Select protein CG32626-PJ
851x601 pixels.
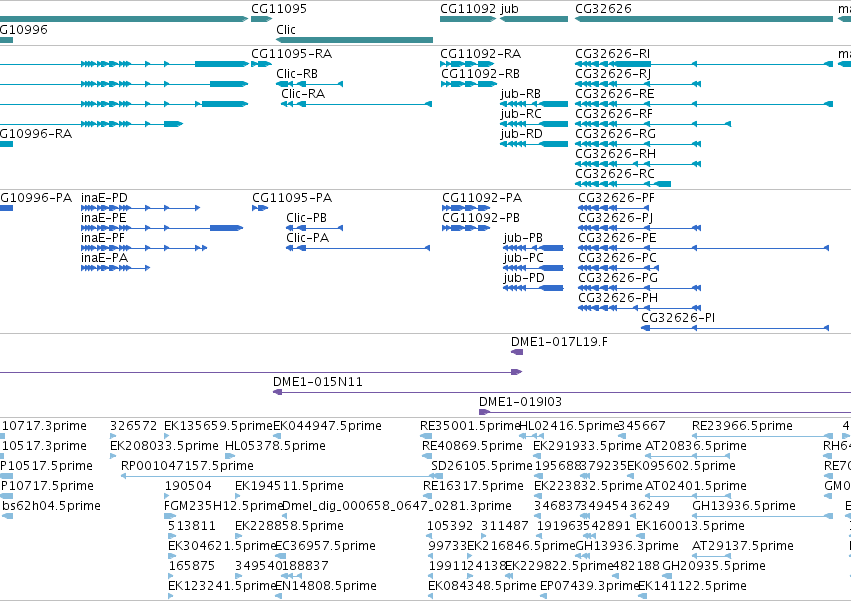(615, 218)
